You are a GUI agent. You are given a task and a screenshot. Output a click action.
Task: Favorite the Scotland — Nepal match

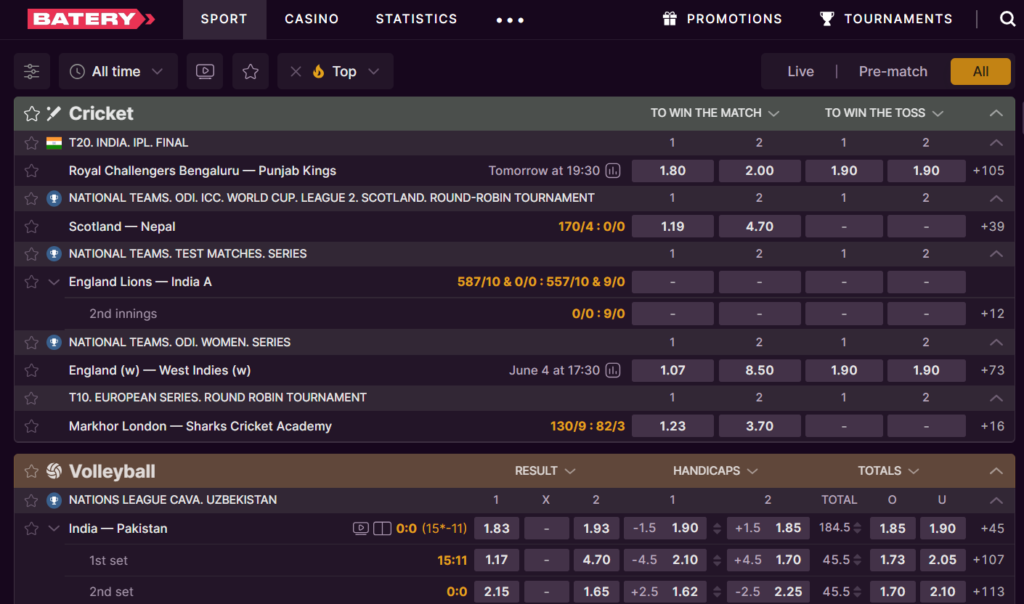(x=30, y=226)
